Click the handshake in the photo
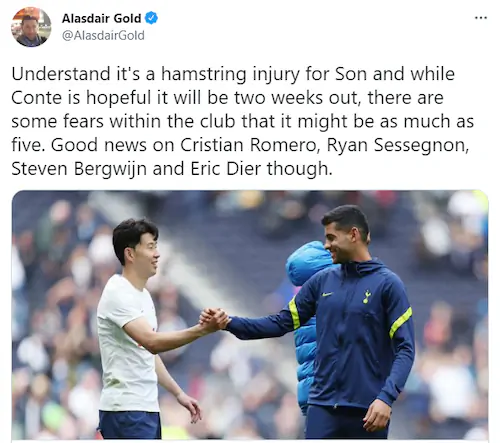This screenshot has width=500, height=443. coord(215,320)
